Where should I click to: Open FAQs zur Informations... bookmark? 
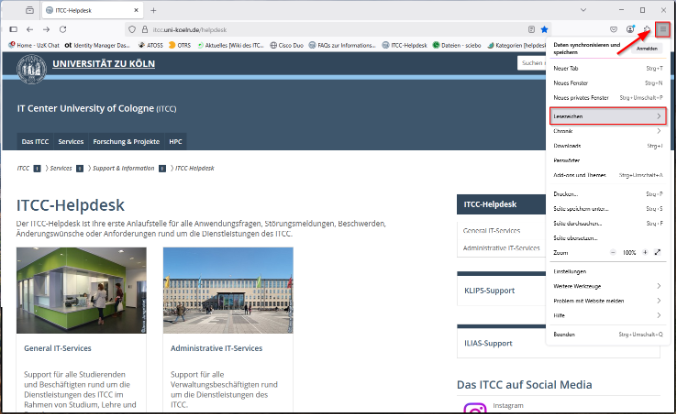click(x=342, y=45)
